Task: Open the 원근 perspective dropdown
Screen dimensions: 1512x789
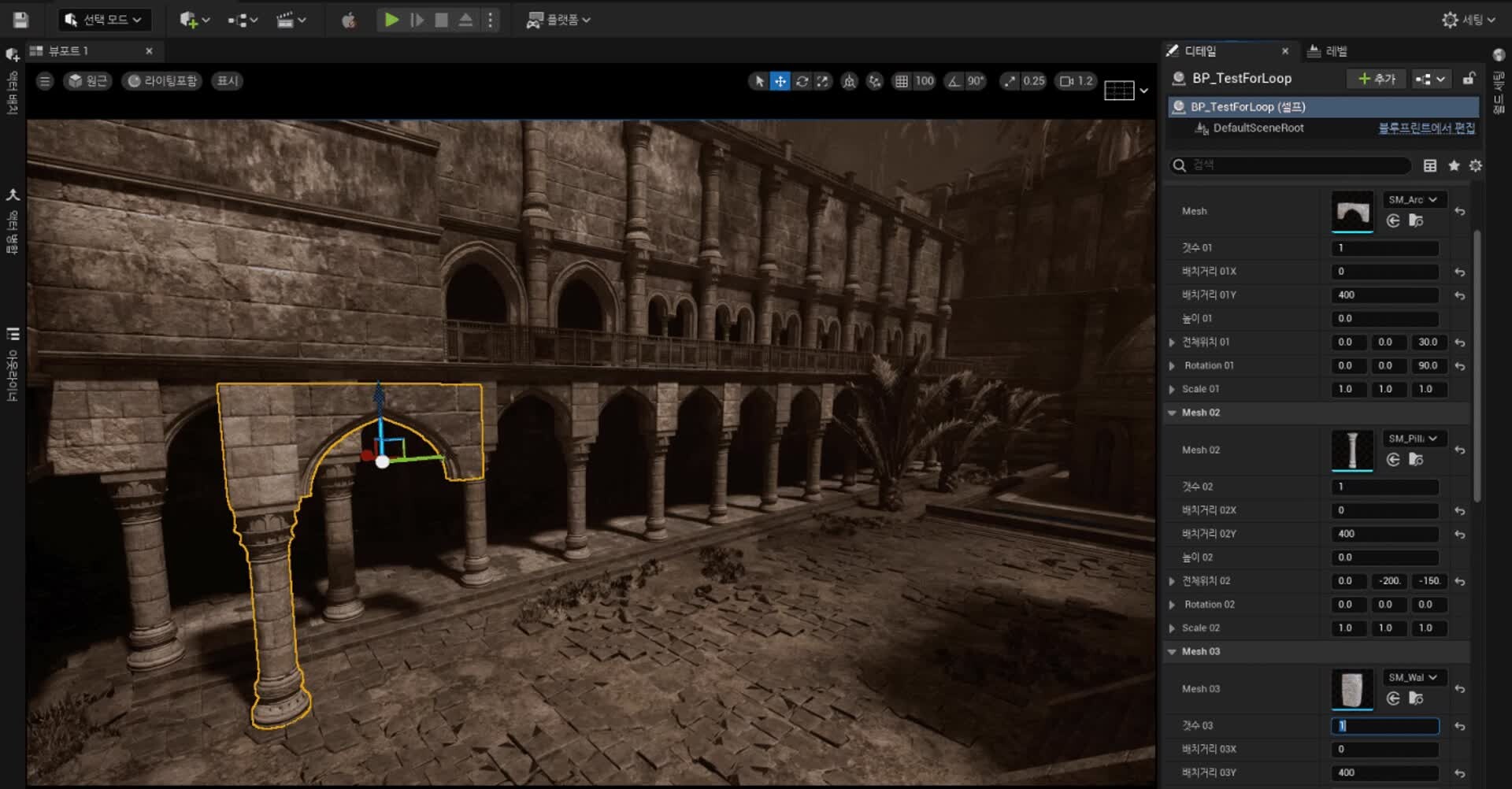Action: tap(87, 81)
